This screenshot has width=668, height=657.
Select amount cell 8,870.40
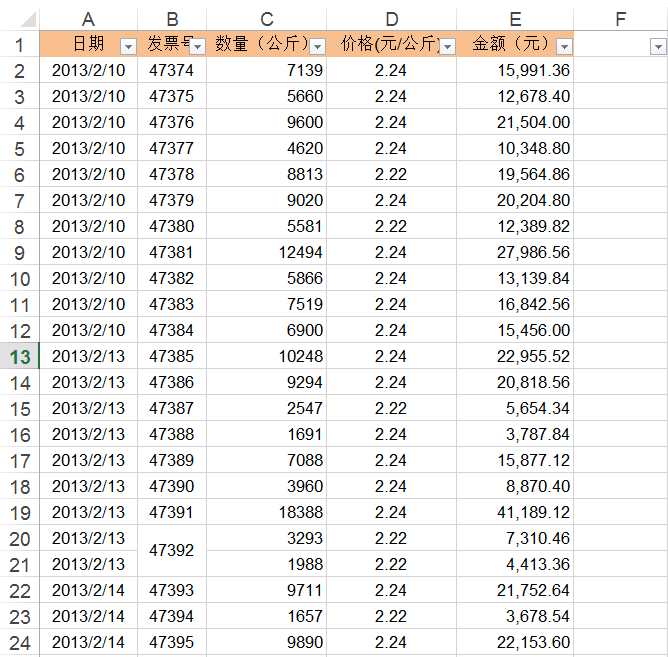pos(515,486)
